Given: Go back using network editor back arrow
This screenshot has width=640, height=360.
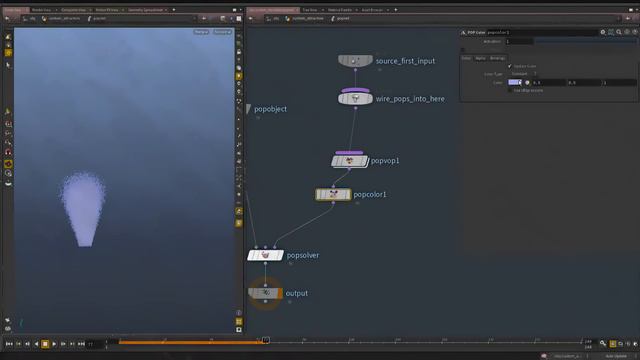Looking at the screenshot, I should [x=251, y=18].
